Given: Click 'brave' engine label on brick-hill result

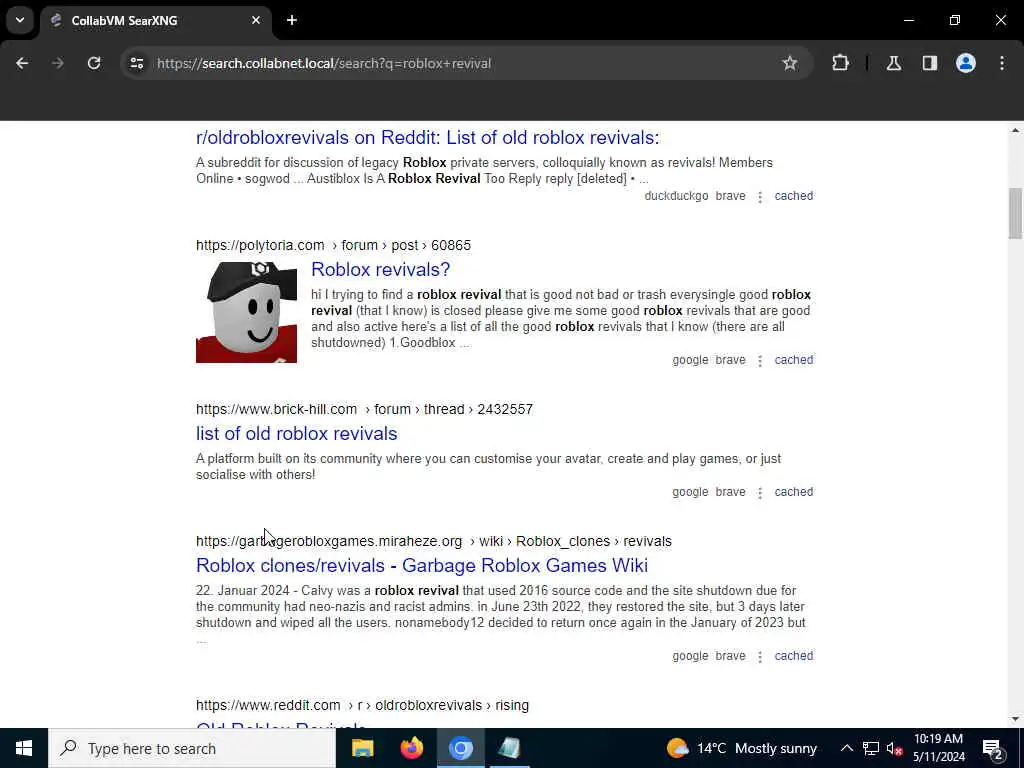Looking at the screenshot, I should pyautogui.click(x=730, y=492).
